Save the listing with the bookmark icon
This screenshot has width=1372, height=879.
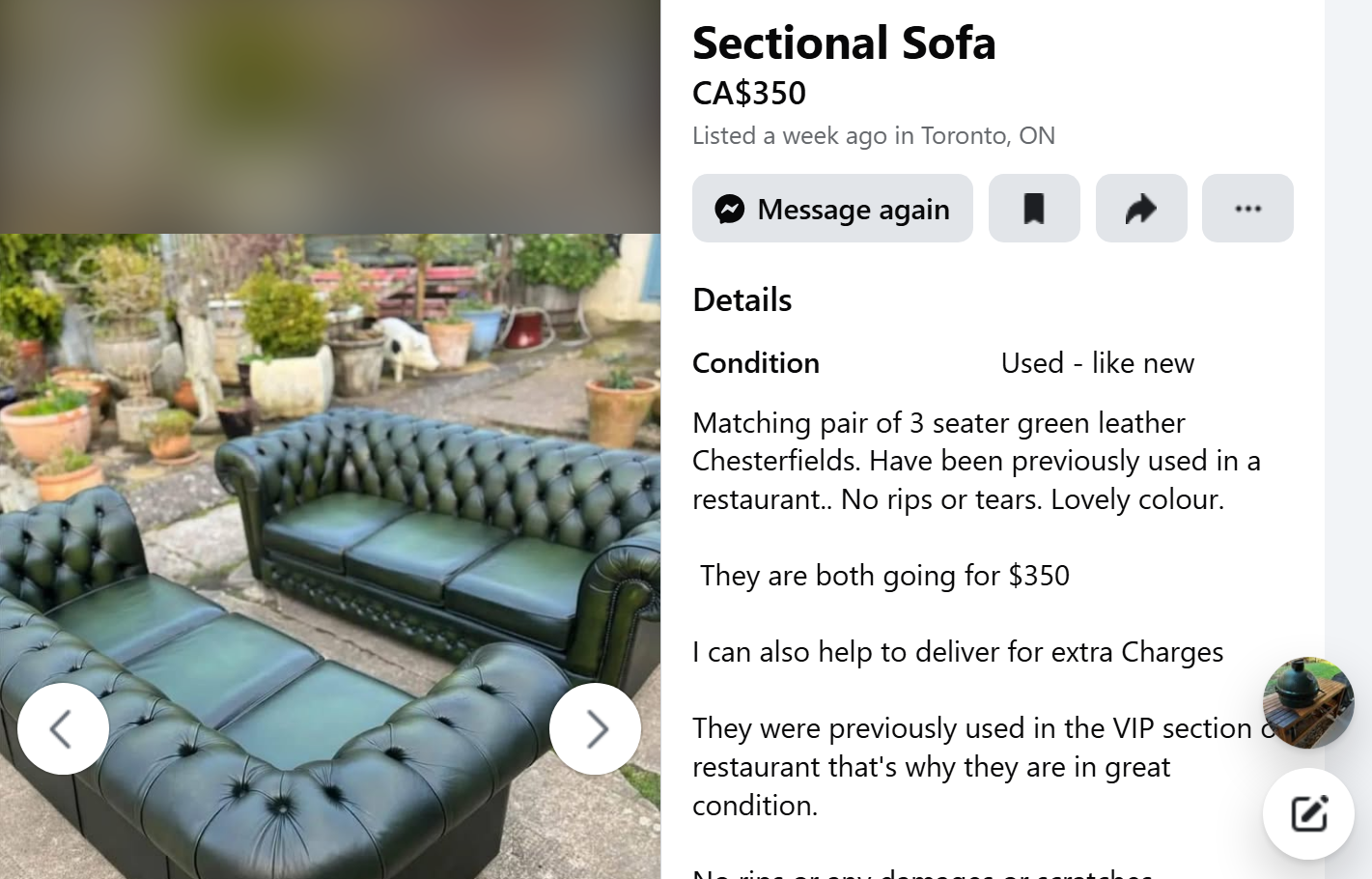[x=1033, y=209]
